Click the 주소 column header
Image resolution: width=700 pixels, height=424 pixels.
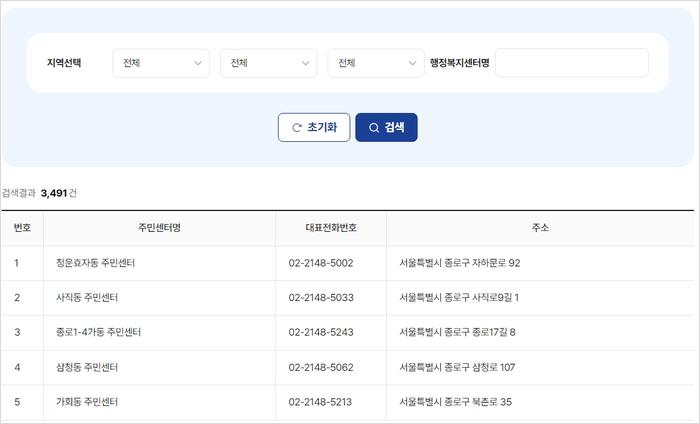pyautogui.click(x=540, y=228)
